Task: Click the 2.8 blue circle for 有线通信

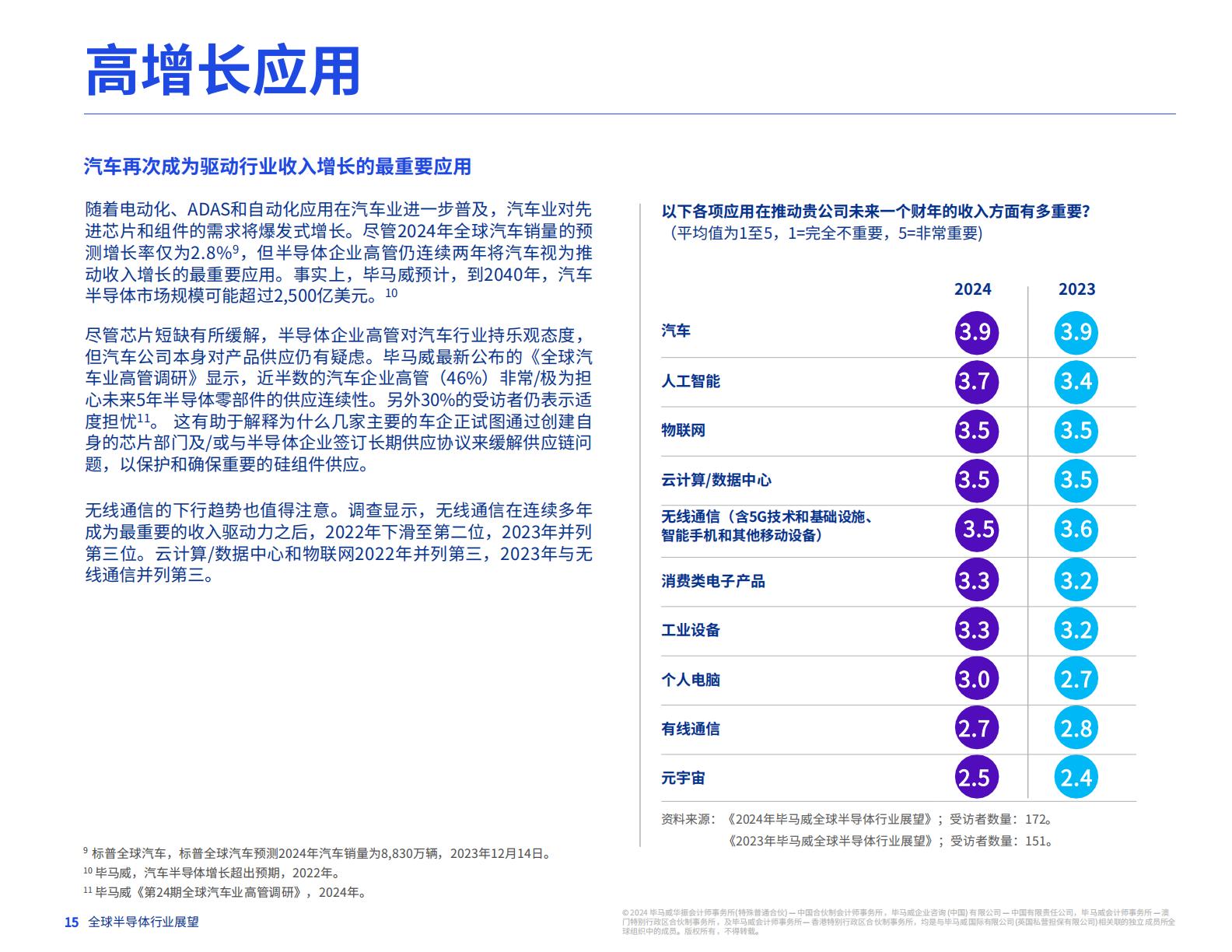Action: (1076, 728)
